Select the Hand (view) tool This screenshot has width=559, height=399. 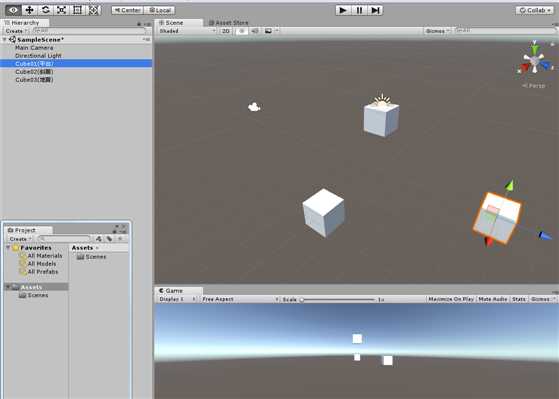click(13, 10)
